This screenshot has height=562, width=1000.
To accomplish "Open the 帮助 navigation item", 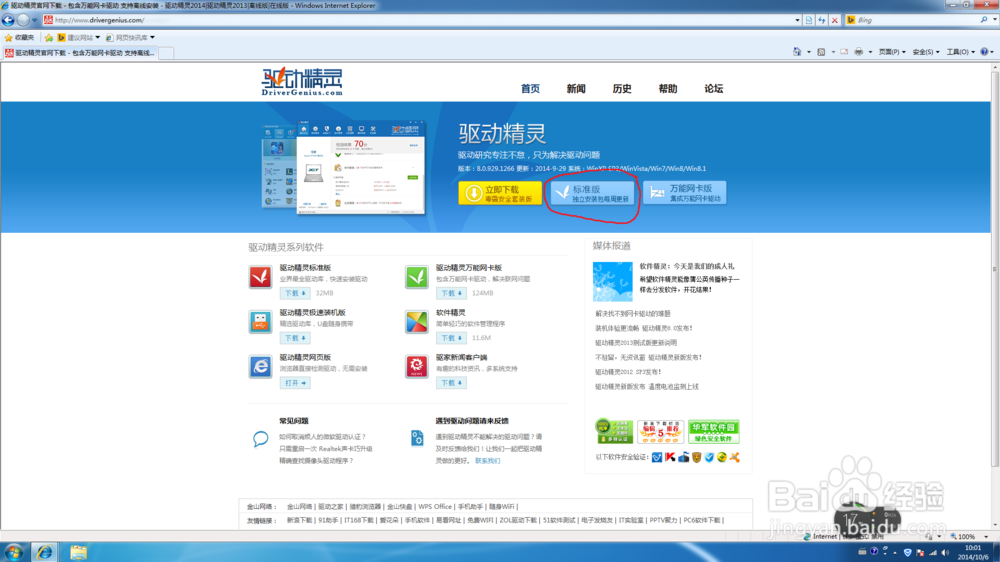I will pos(668,89).
